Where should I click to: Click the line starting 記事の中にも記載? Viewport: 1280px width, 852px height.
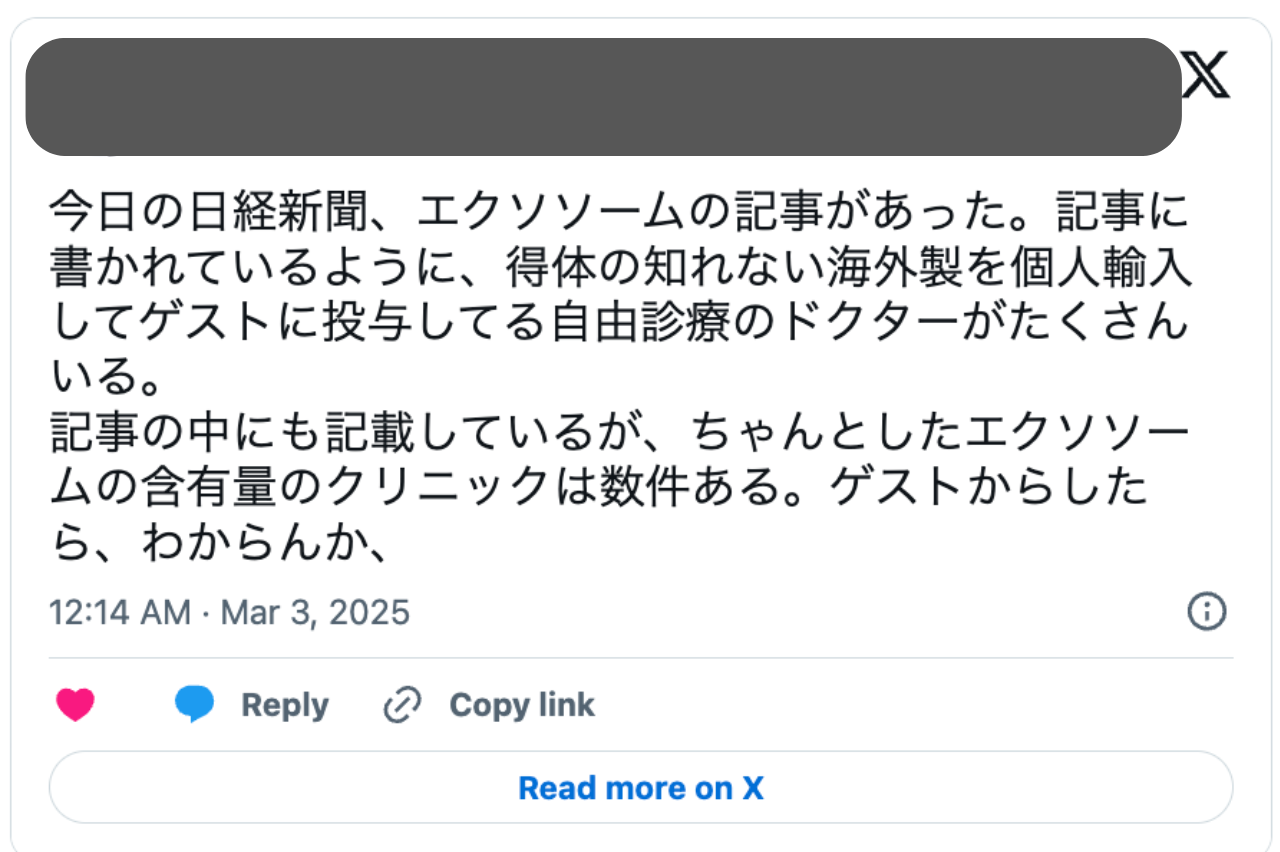pyautogui.click(x=620, y=433)
